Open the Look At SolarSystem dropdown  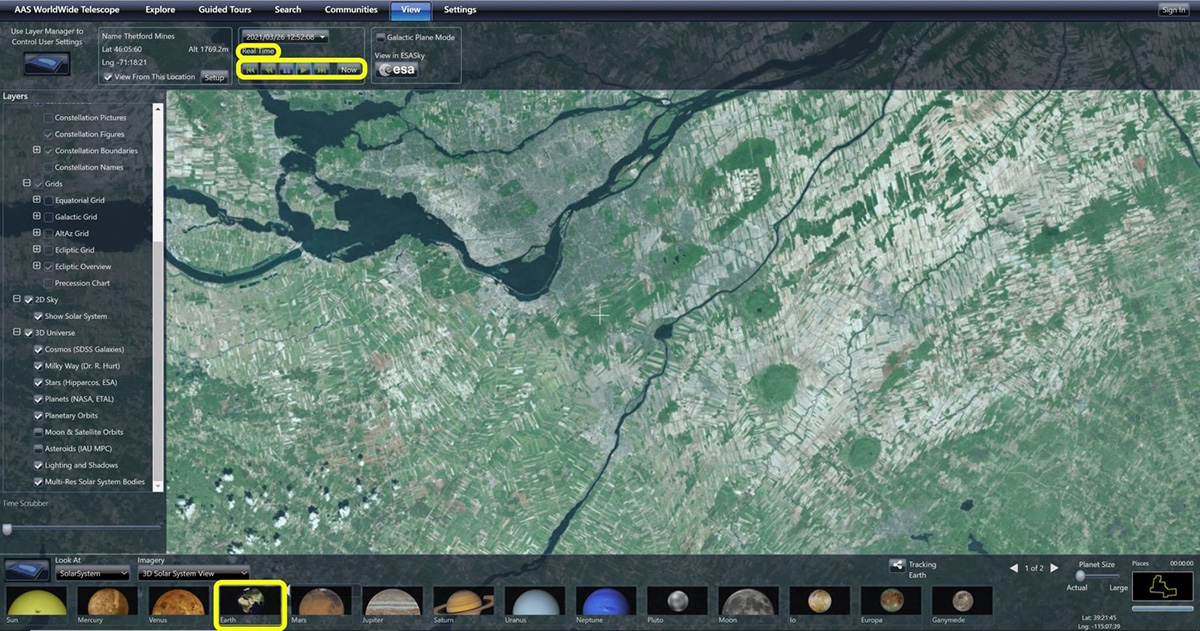pos(93,573)
